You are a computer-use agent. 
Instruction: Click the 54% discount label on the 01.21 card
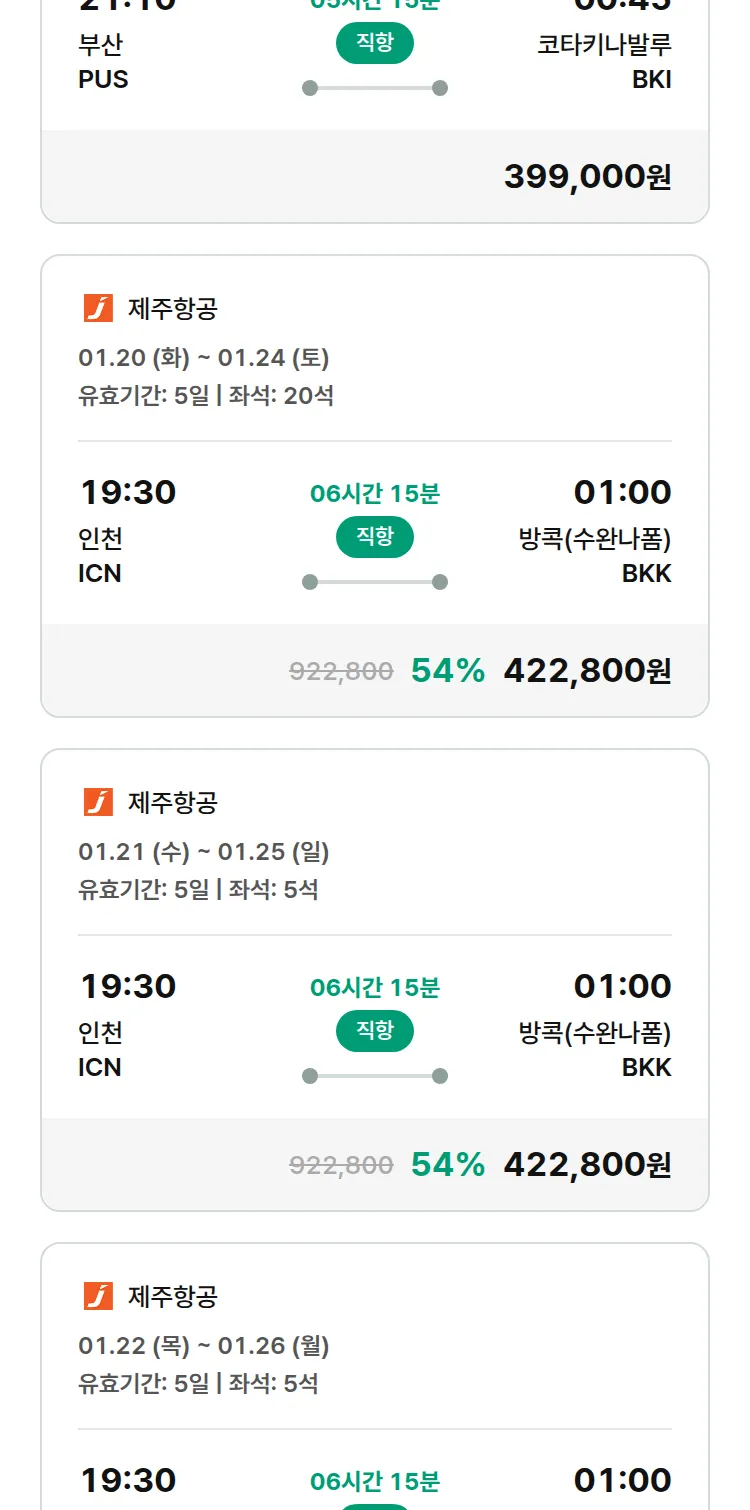pyautogui.click(x=447, y=1165)
